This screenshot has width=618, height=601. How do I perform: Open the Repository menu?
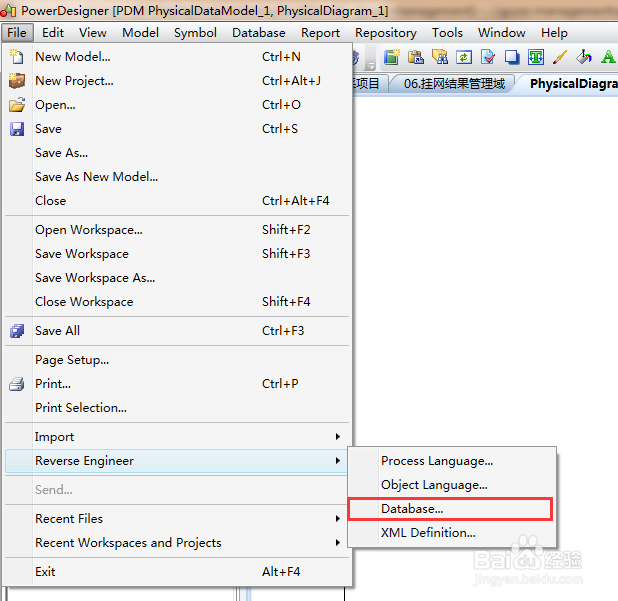point(385,33)
